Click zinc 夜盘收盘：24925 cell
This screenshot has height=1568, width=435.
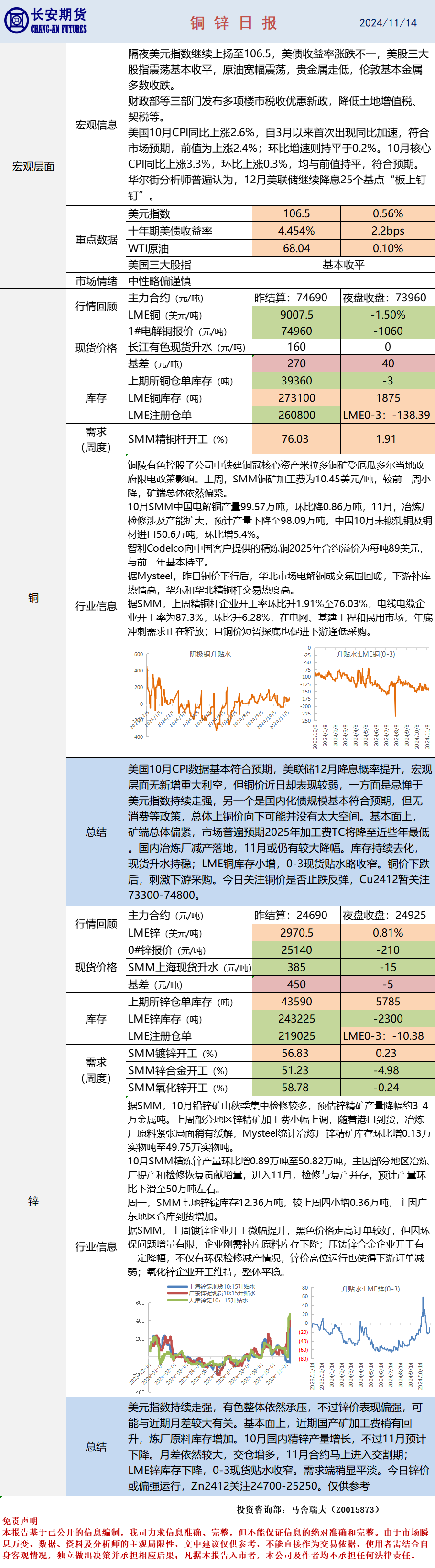tap(388, 915)
